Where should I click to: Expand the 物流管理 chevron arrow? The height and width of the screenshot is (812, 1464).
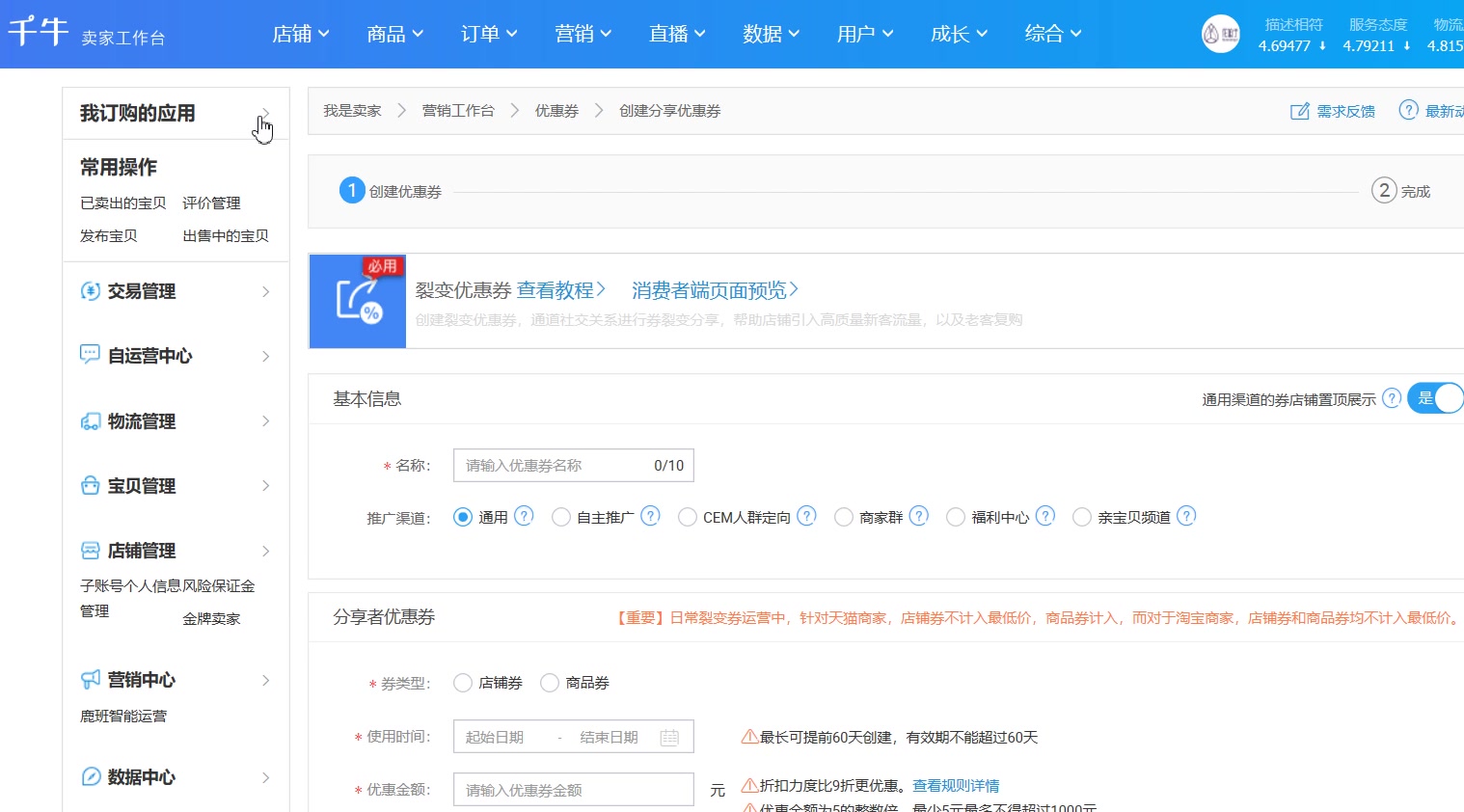pyautogui.click(x=265, y=421)
